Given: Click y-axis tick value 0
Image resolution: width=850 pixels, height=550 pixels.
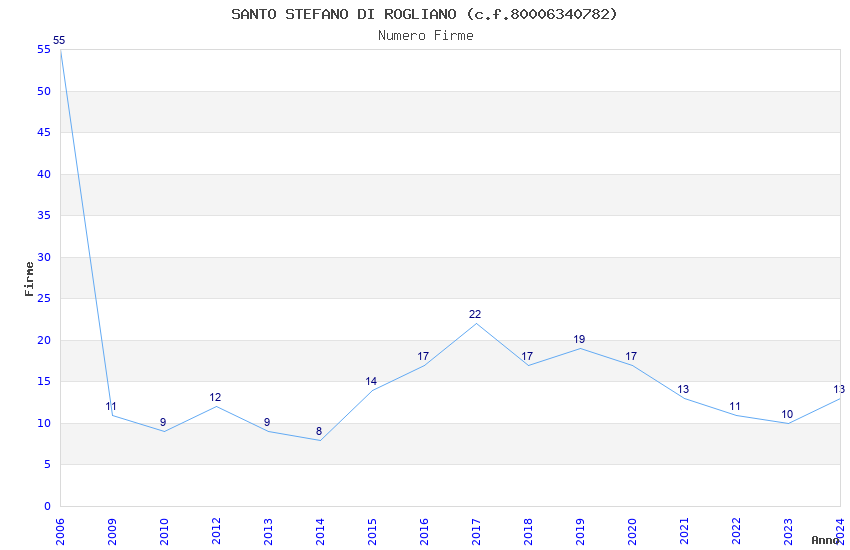Looking at the screenshot, I should click(x=48, y=506).
